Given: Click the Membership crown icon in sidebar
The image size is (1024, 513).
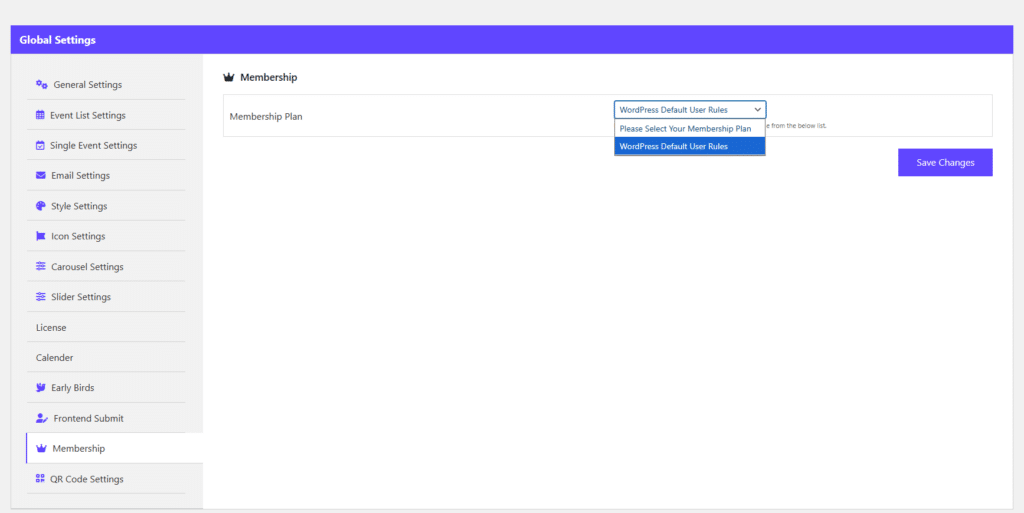Looking at the screenshot, I should pyautogui.click(x=41, y=448).
